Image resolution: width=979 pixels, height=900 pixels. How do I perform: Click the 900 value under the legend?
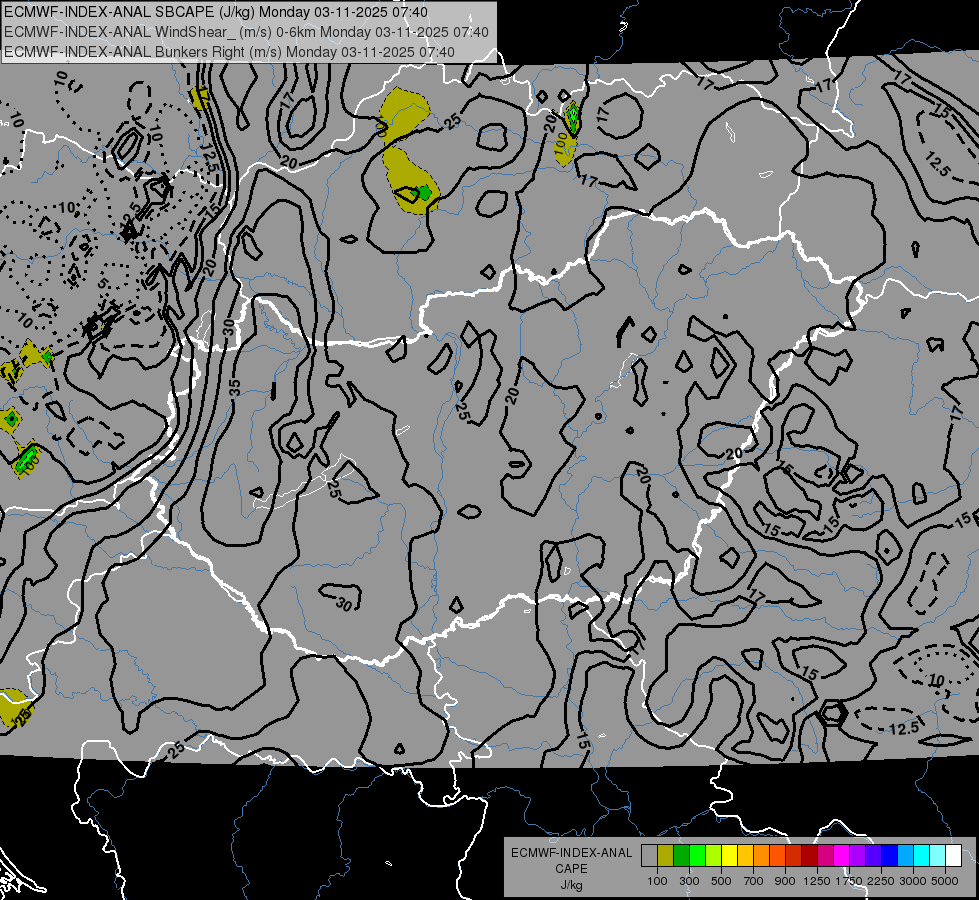click(785, 881)
